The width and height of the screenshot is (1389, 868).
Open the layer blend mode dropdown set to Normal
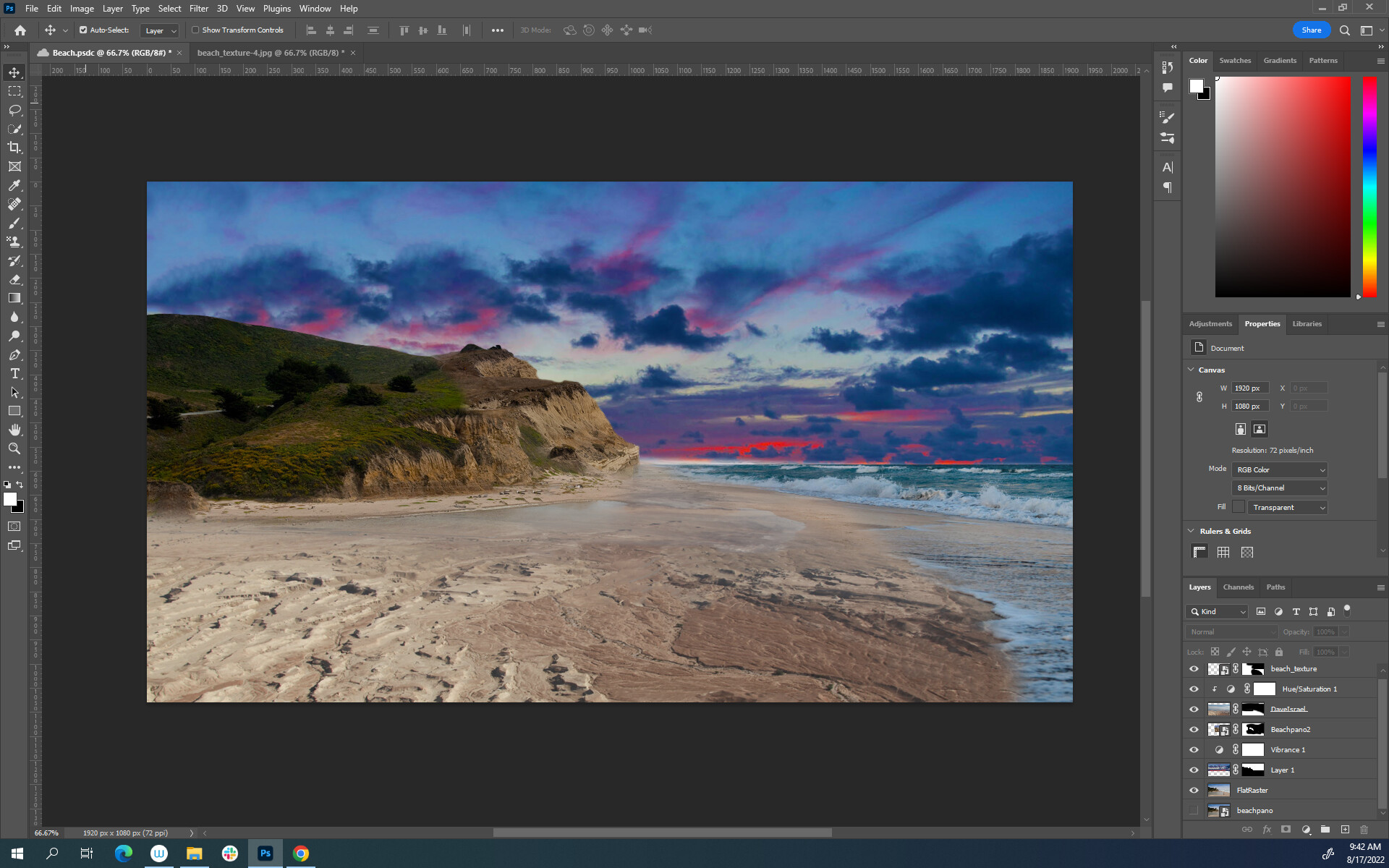(x=1231, y=631)
